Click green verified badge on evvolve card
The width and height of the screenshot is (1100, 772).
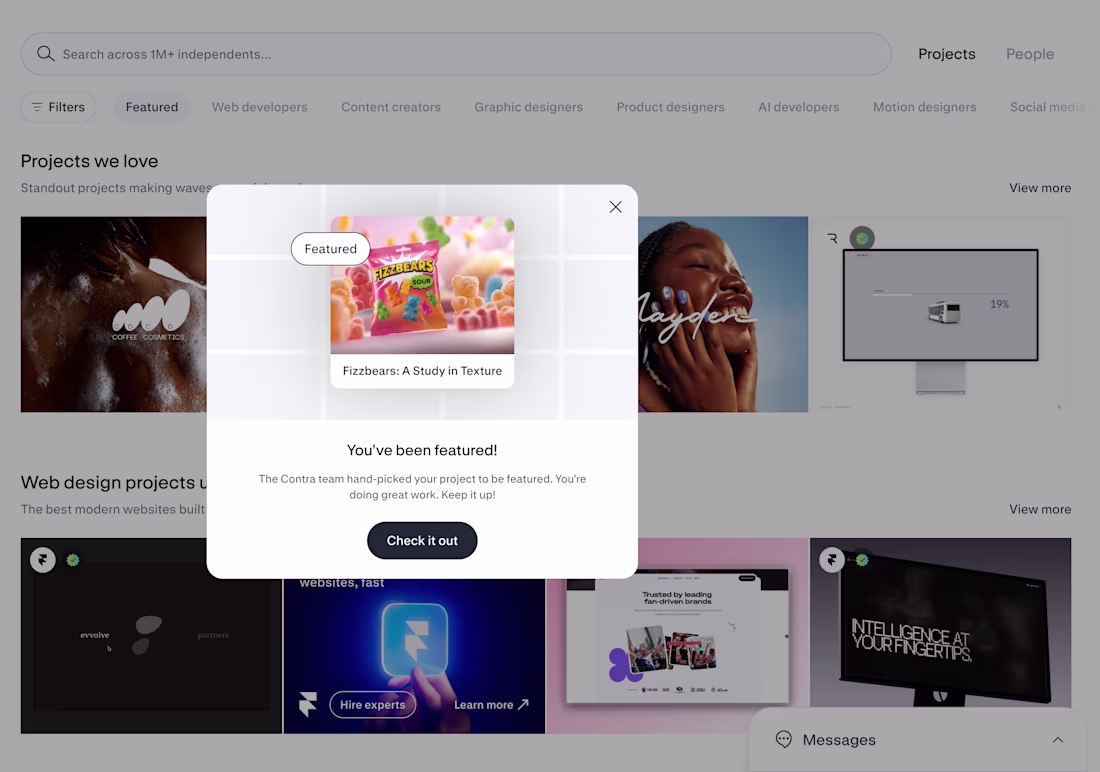pyautogui.click(x=73, y=560)
